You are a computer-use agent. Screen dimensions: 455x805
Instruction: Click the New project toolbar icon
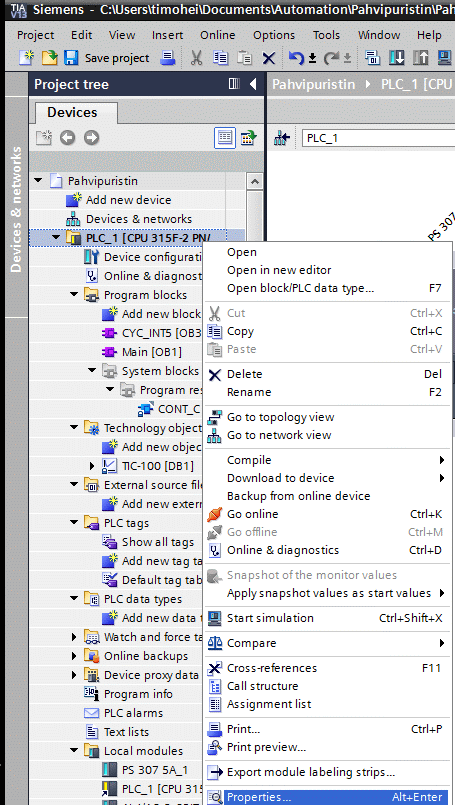coord(26,57)
